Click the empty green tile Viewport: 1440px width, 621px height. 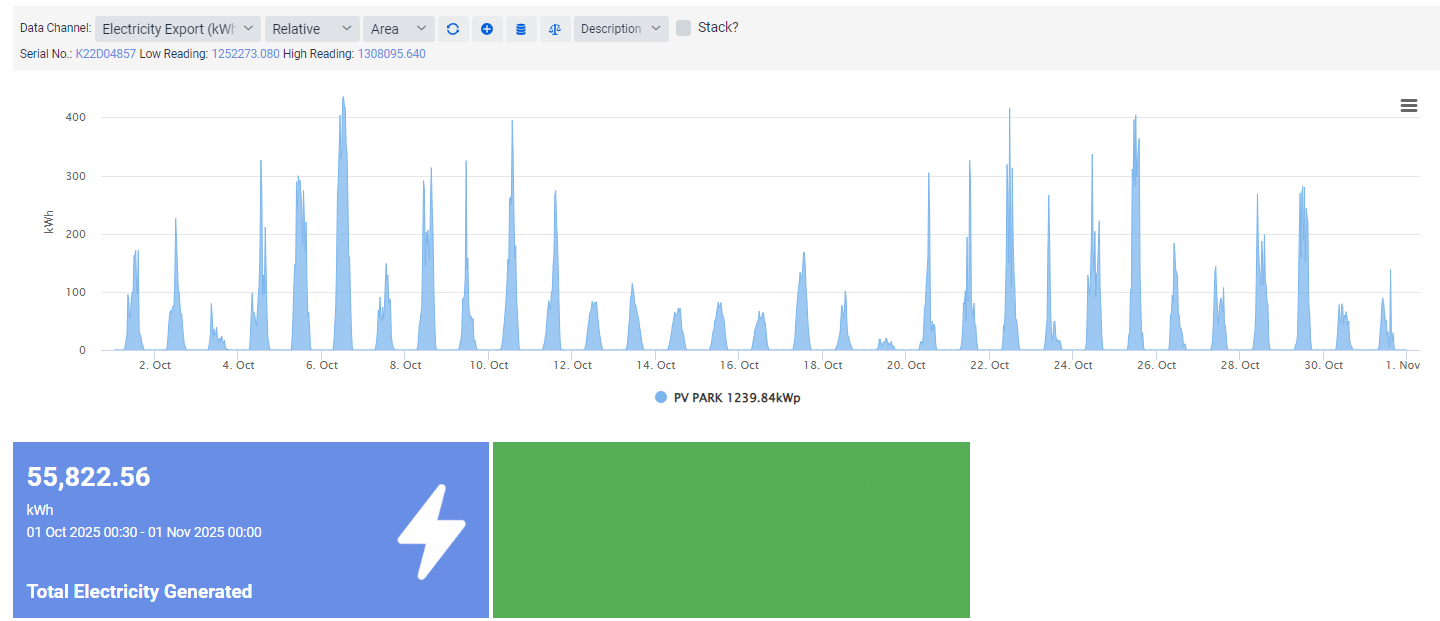(731, 530)
